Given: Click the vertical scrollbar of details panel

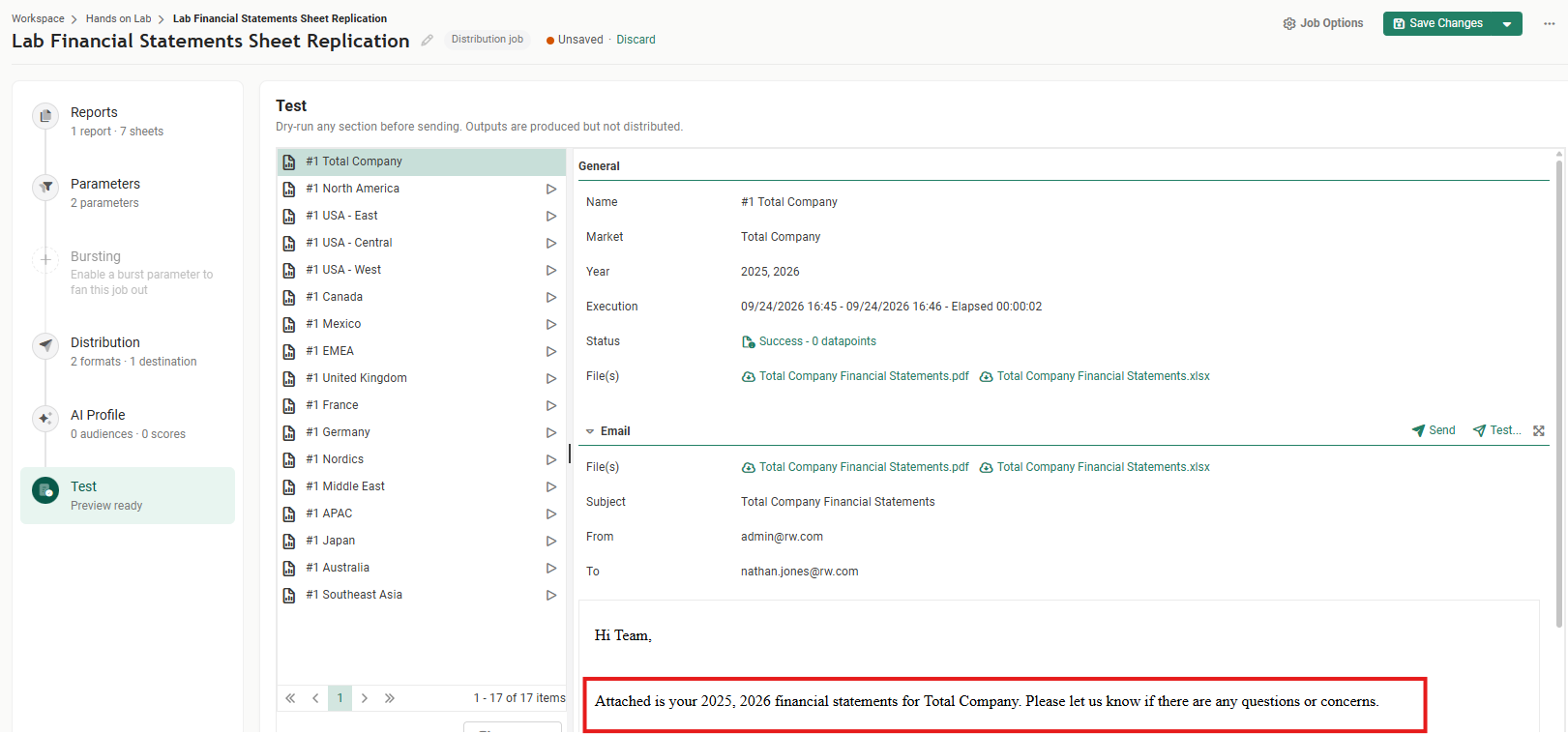Looking at the screenshot, I should coord(1559,392).
